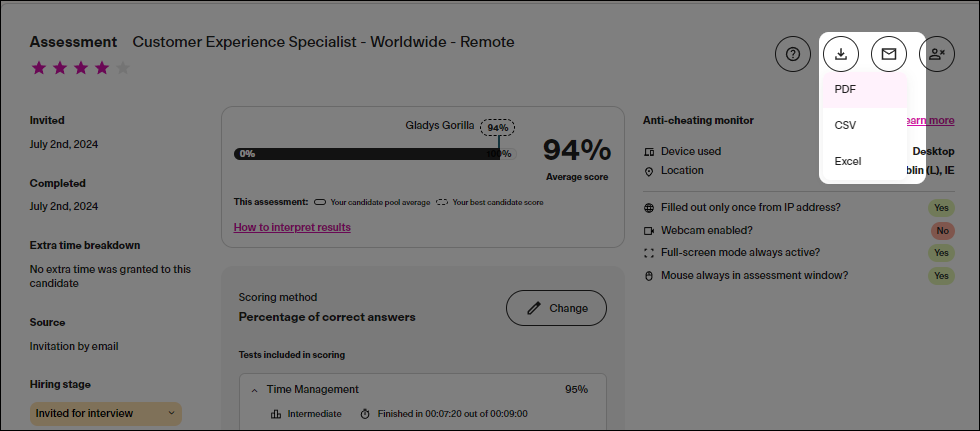Screen dimensions: 980x431
Task: Click the 94% marker on score bar
Action: pos(498,128)
